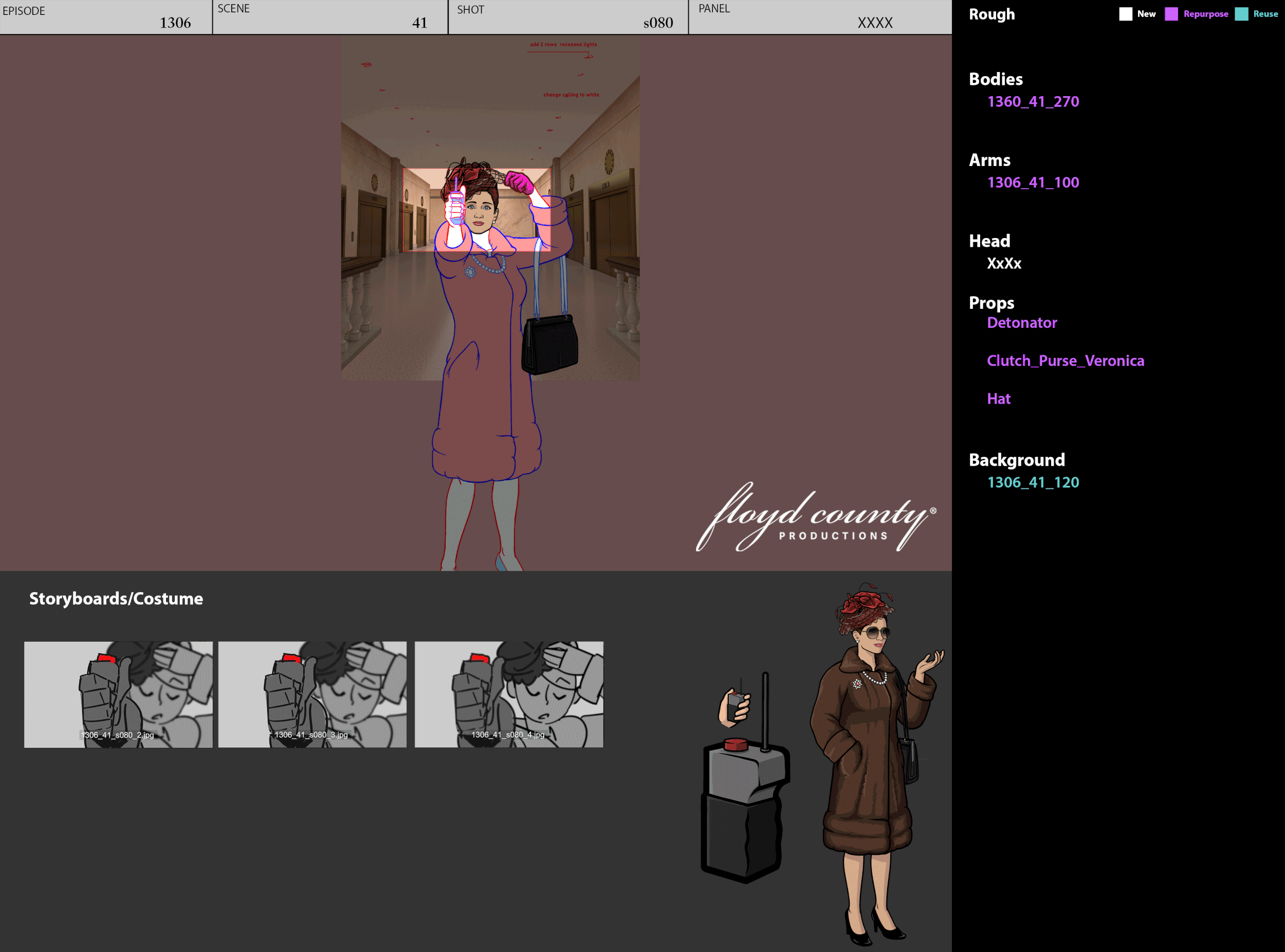Click the Arms entry 1306_41_100

pyautogui.click(x=1033, y=182)
